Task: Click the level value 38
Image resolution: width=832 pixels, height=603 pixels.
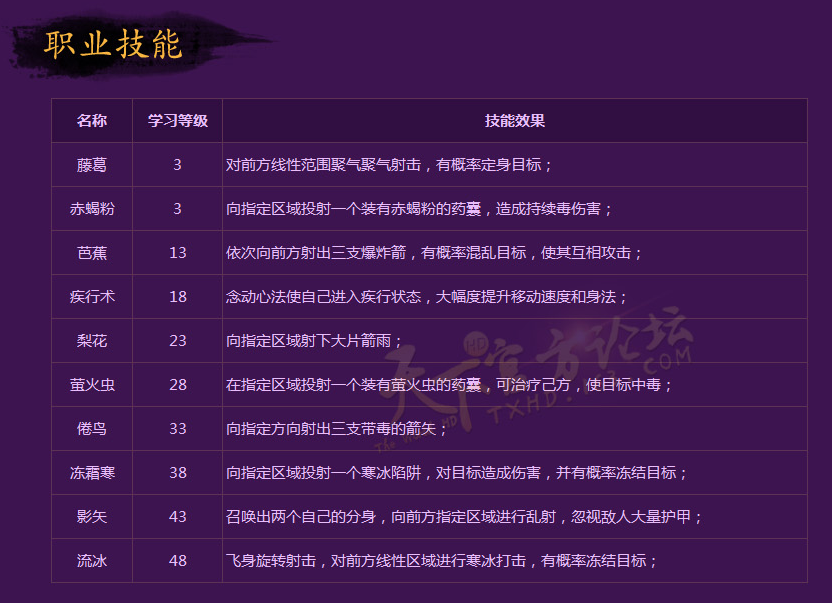Action: [178, 473]
